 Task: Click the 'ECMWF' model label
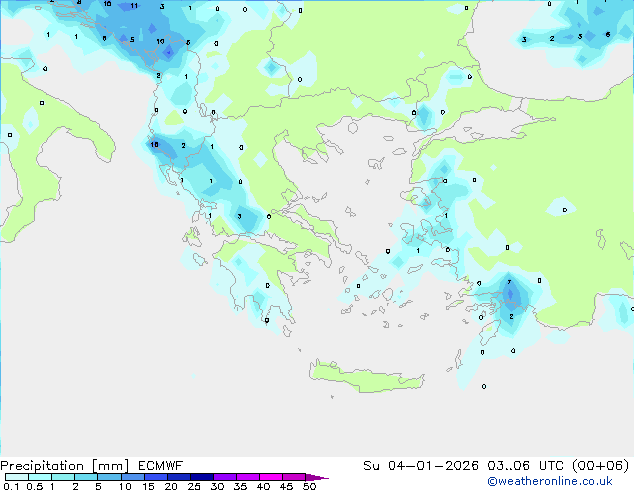pyautogui.click(x=161, y=466)
